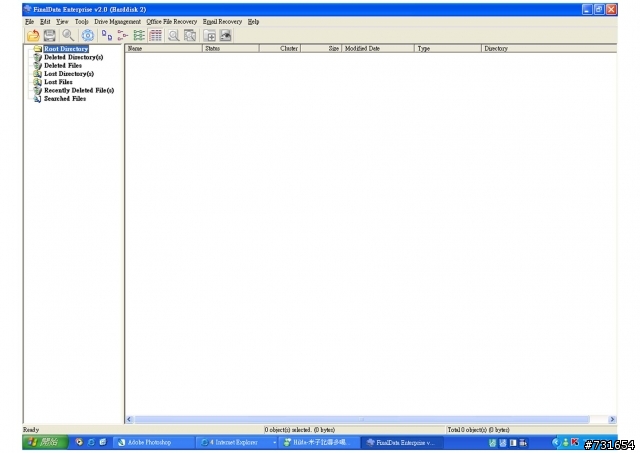Expand hidden system tray icons arrow

(x=555, y=442)
